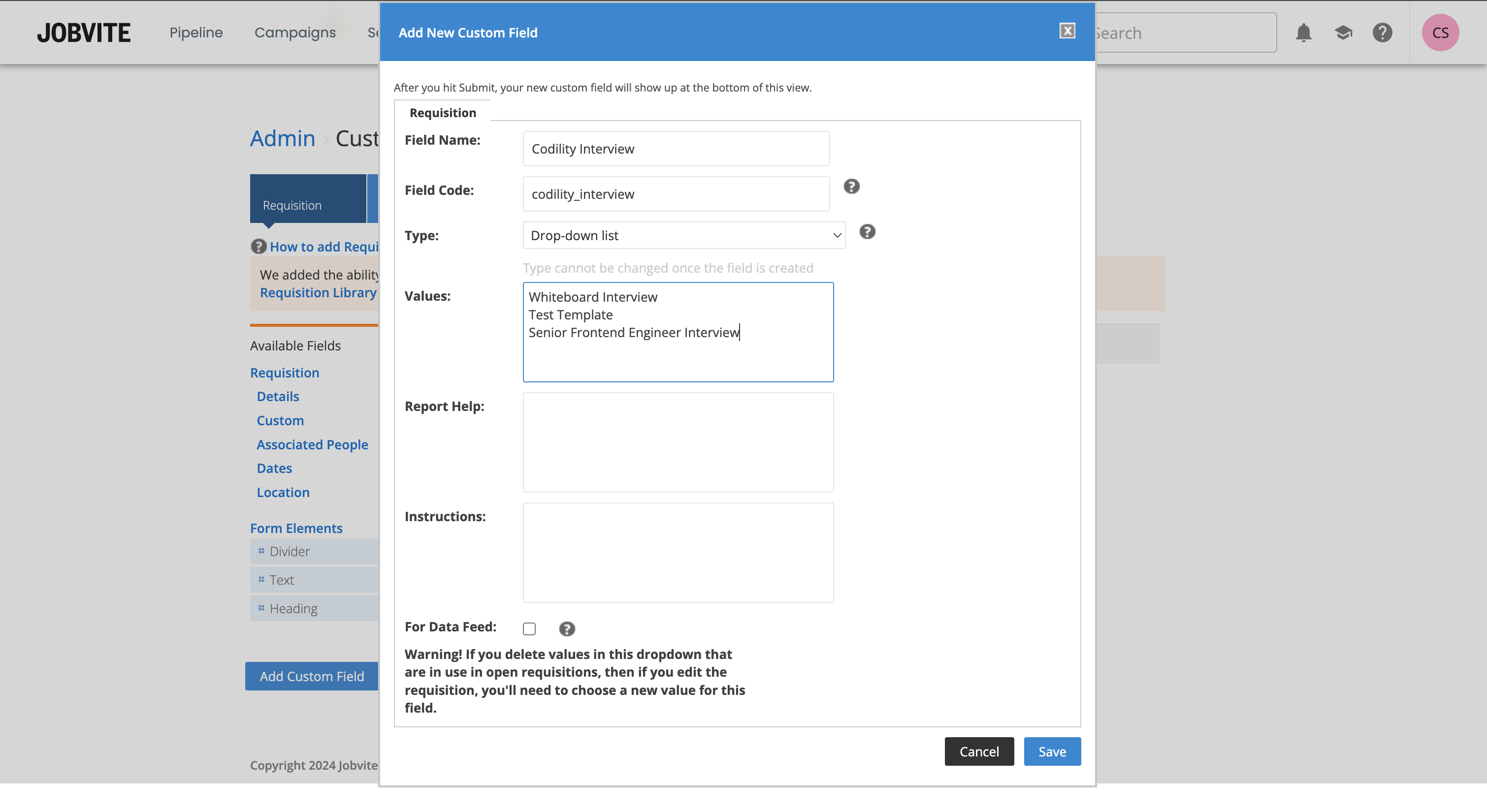Click the Divider drag handle icon

tap(261, 551)
